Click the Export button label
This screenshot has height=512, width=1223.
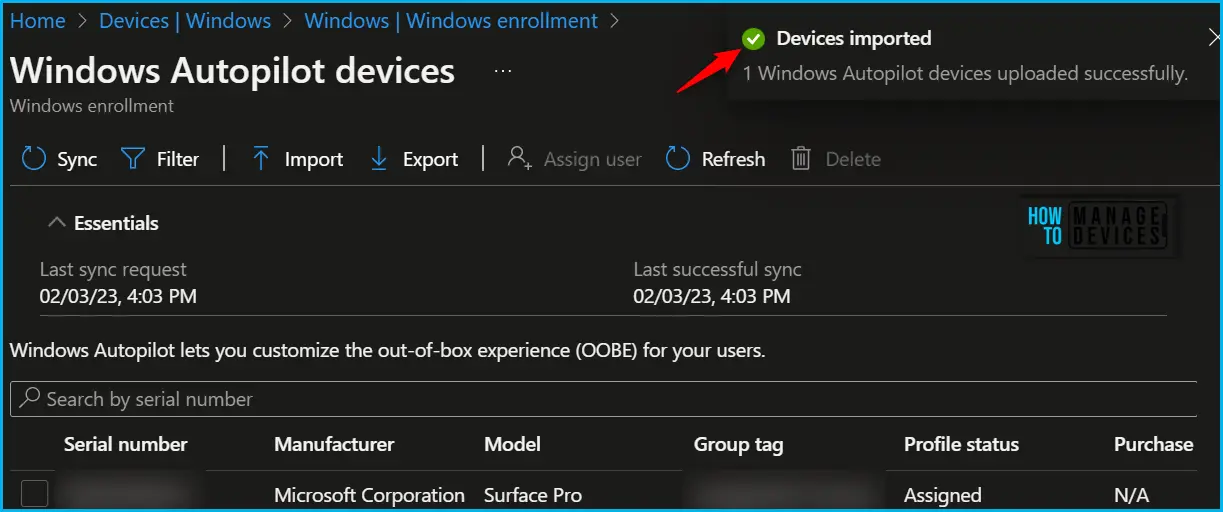click(430, 159)
